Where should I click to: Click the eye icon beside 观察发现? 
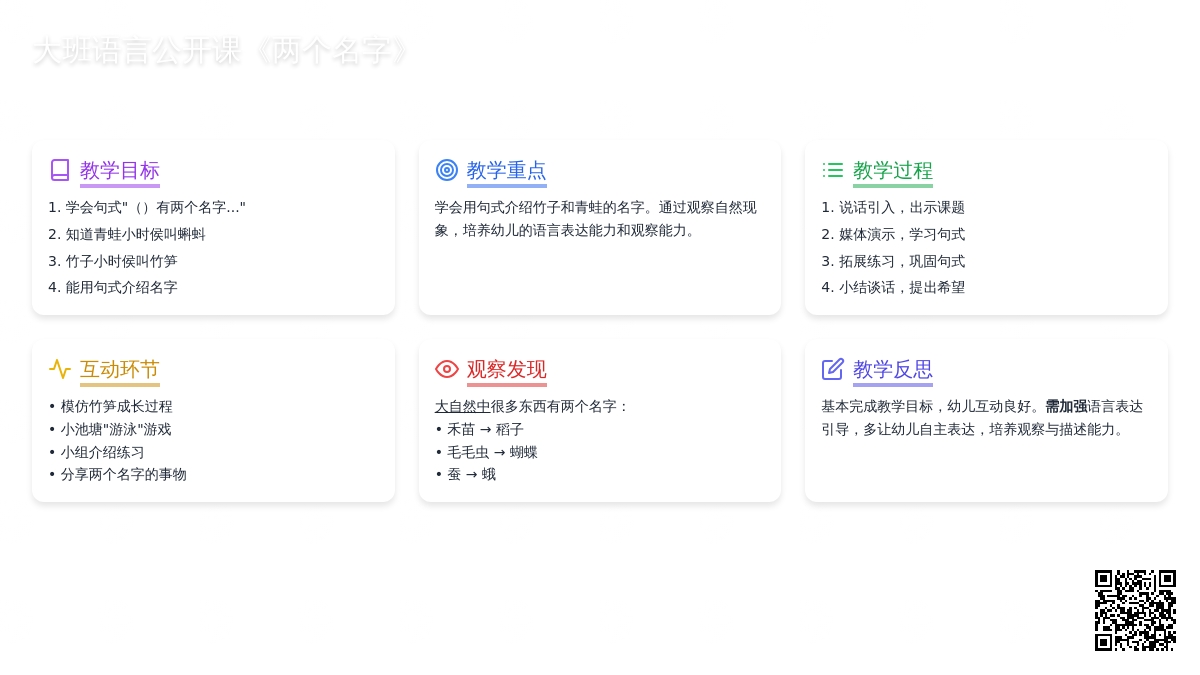tap(447, 369)
